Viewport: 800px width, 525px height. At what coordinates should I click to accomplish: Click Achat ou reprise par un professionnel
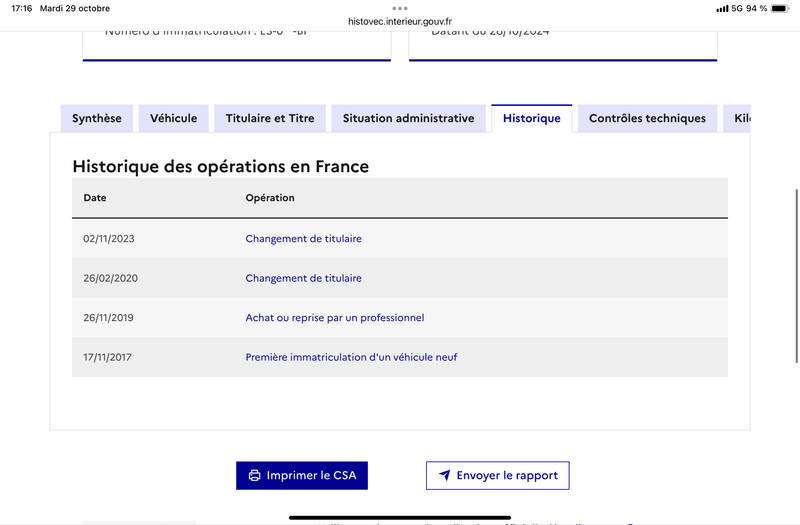(335, 317)
